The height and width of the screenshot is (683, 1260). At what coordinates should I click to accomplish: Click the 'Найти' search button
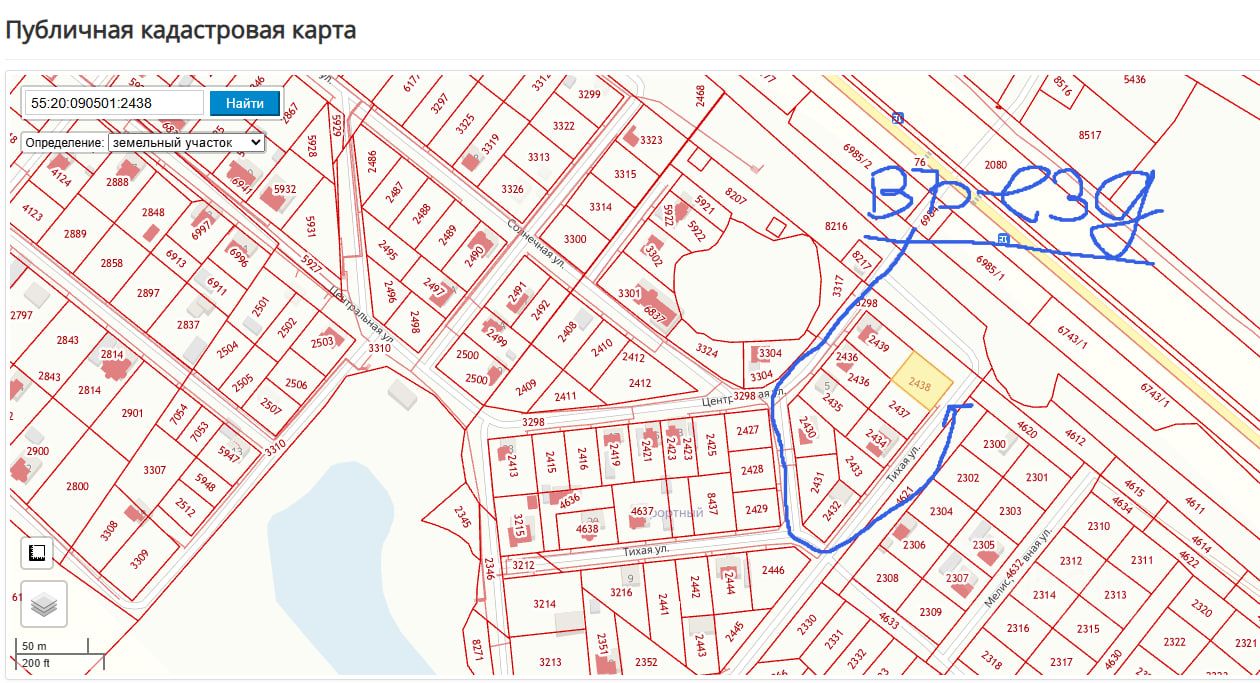pos(245,103)
